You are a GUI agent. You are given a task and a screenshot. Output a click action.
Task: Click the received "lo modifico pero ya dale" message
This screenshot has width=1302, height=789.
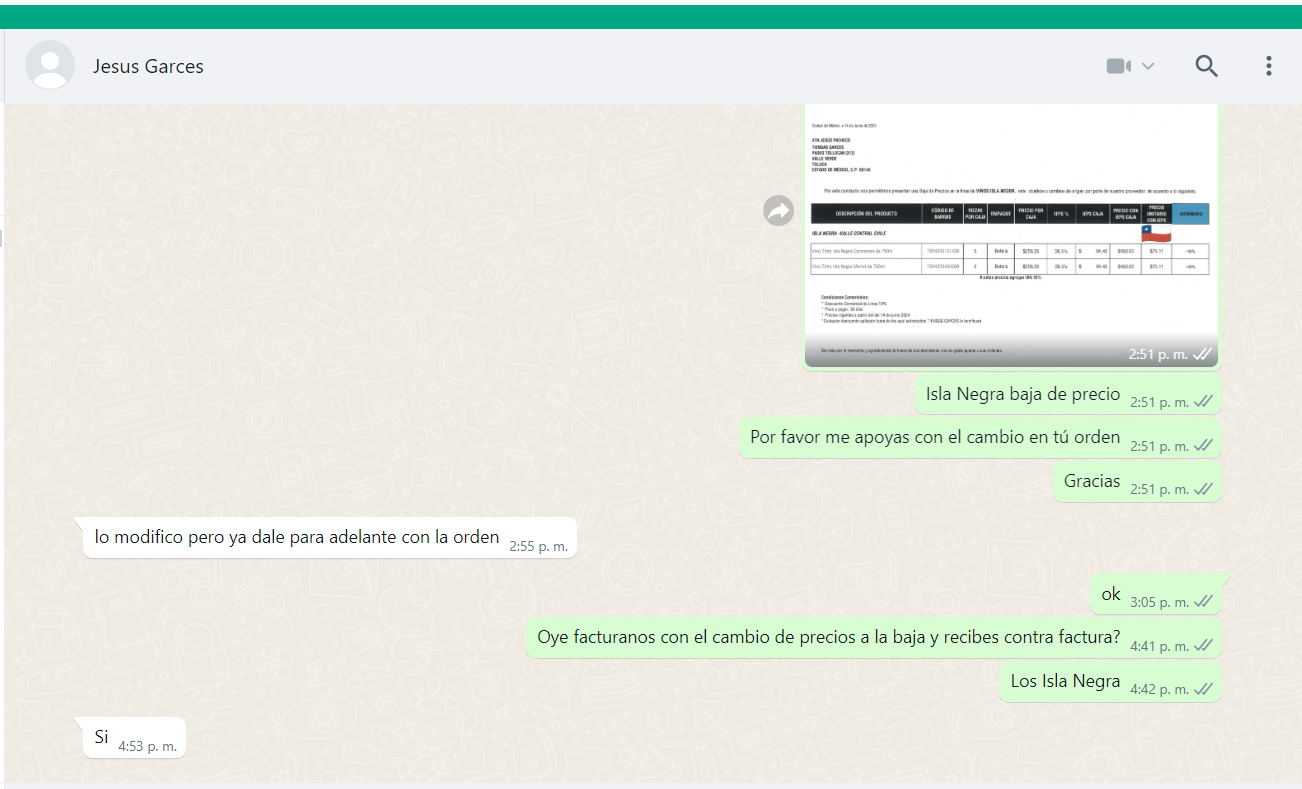click(x=297, y=538)
